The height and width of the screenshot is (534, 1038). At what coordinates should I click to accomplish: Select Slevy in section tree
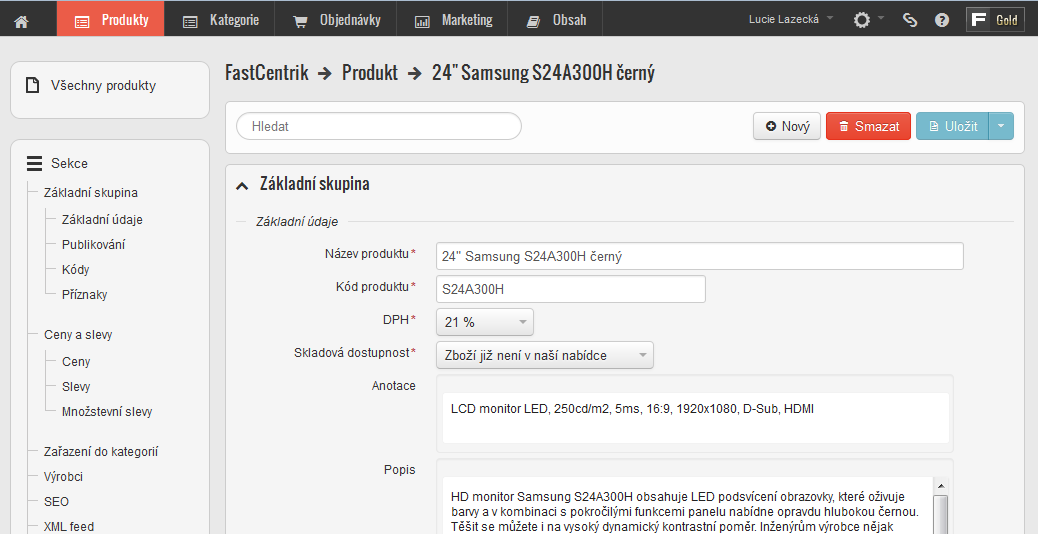click(76, 386)
